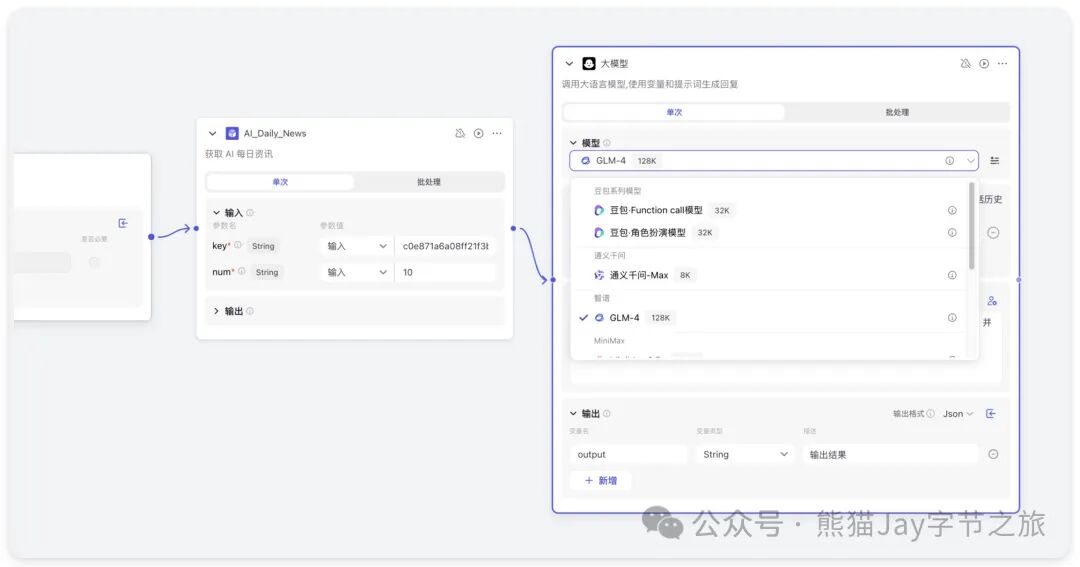
Task: Run the AI_Daily_News node test
Action: [x=478, y=133]
